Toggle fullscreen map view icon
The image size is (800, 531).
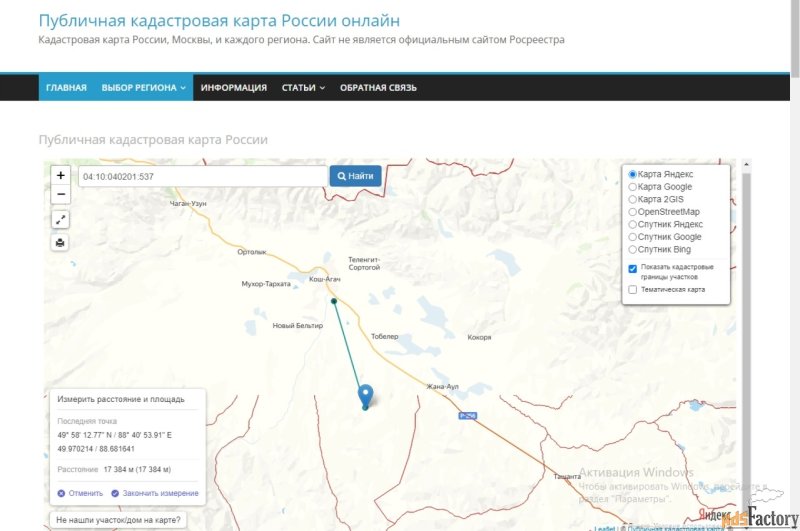pyautogui.click(x=60, y=220)
